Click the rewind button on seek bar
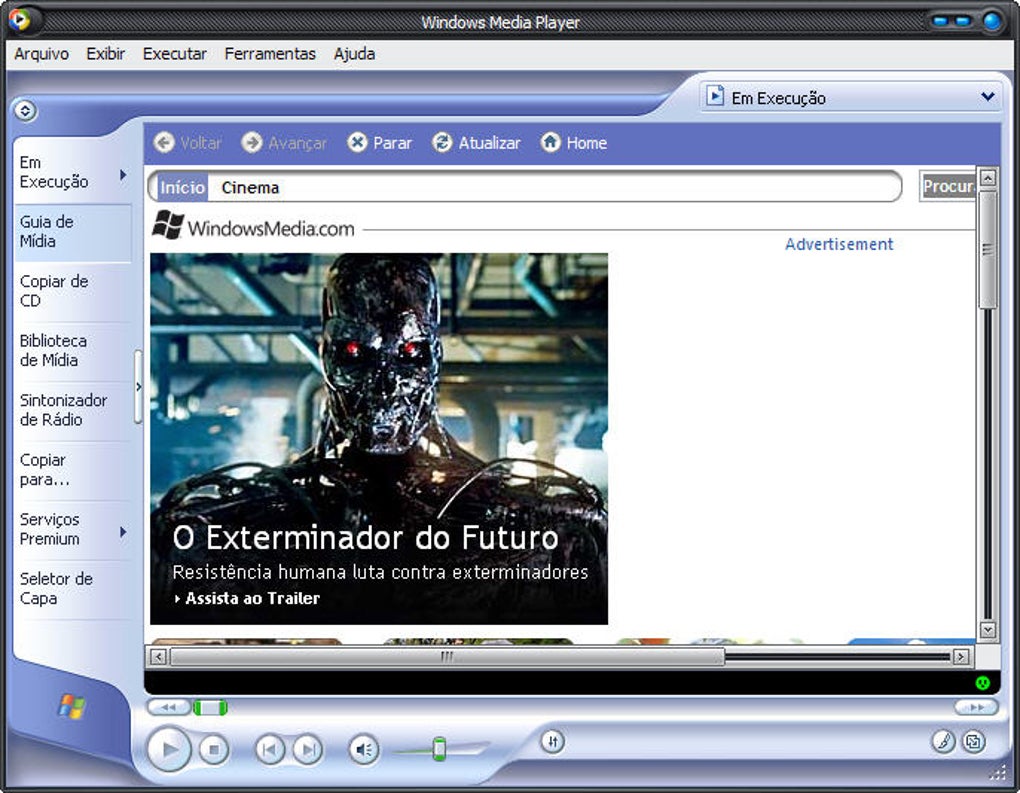 [168, 707]
